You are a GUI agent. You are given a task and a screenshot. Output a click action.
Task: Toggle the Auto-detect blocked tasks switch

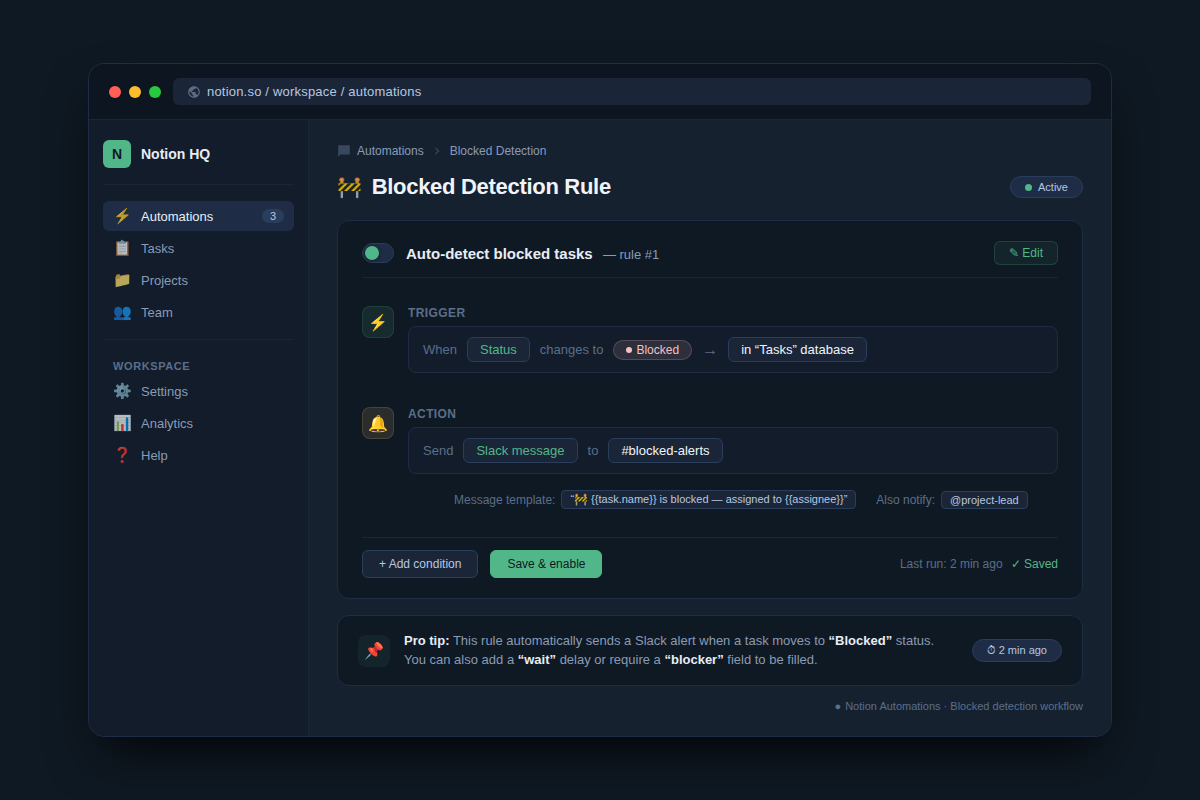pos(378,253)
